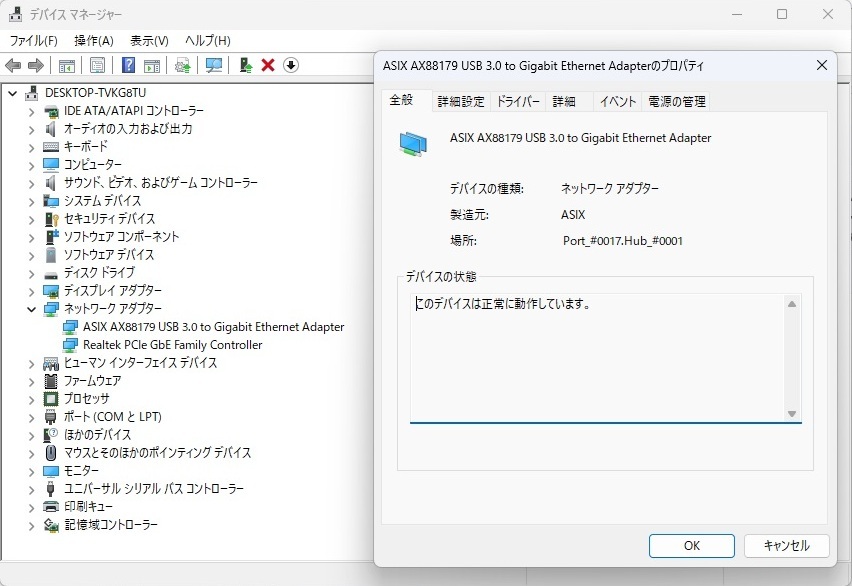Screen dimensions: 852x586
Task: Click the プロセッサ chip icon
Action: pyautogui.click(x=51, y=398)
